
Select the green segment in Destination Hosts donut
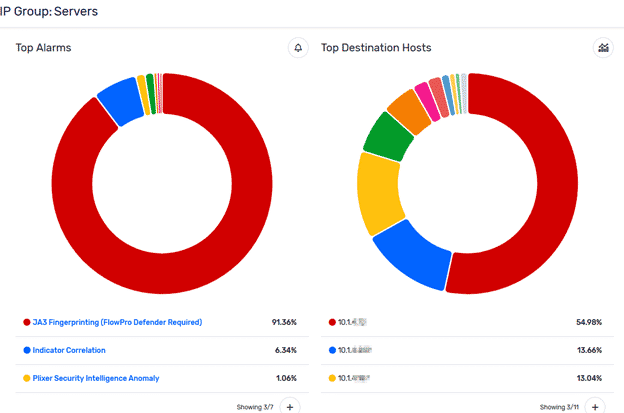click(x=388, y=137)
